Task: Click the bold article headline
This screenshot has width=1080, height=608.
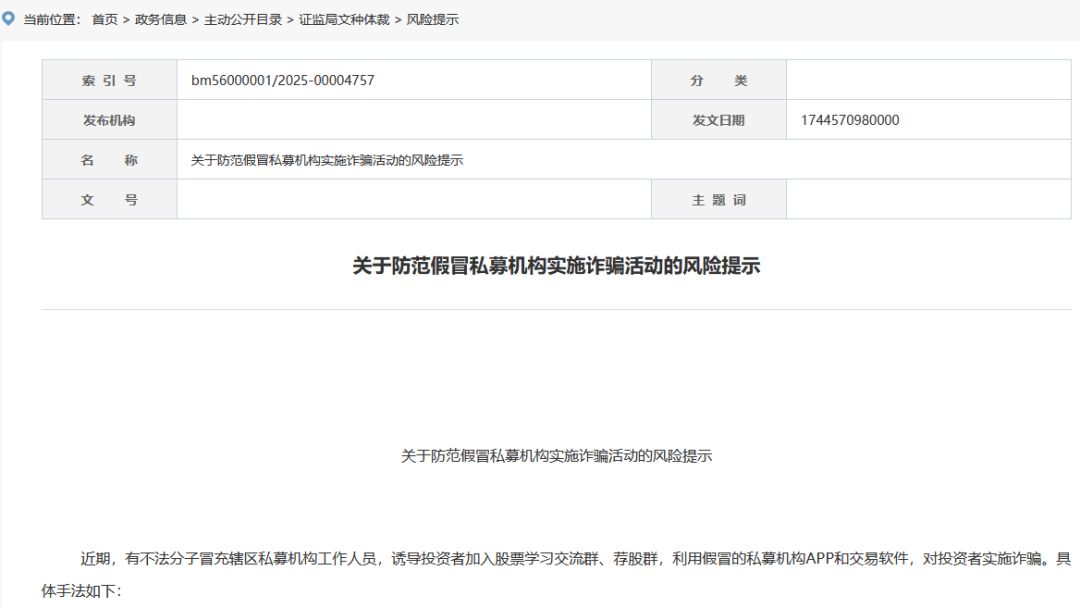Action: click(x=556, y=266)
